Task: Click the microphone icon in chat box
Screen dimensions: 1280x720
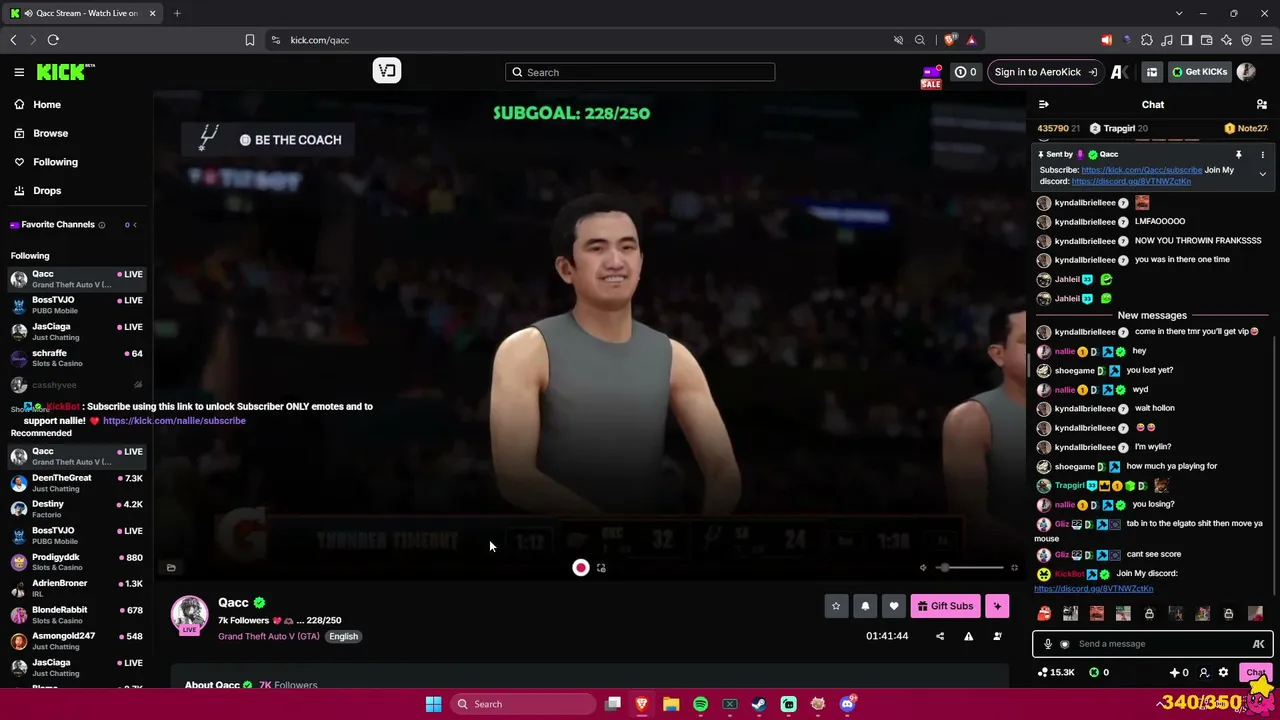Action: click(1048, 644)
